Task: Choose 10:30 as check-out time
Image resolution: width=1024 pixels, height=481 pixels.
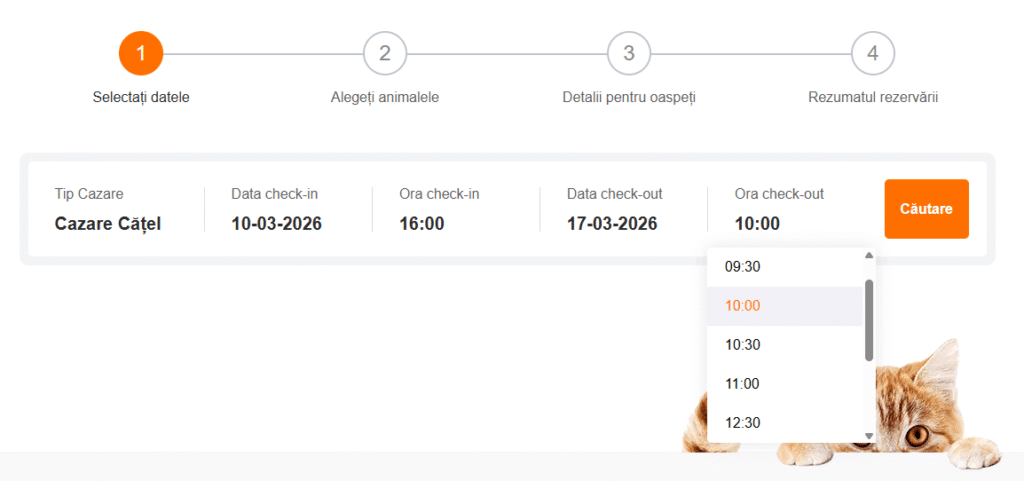Action: (743, 345)
